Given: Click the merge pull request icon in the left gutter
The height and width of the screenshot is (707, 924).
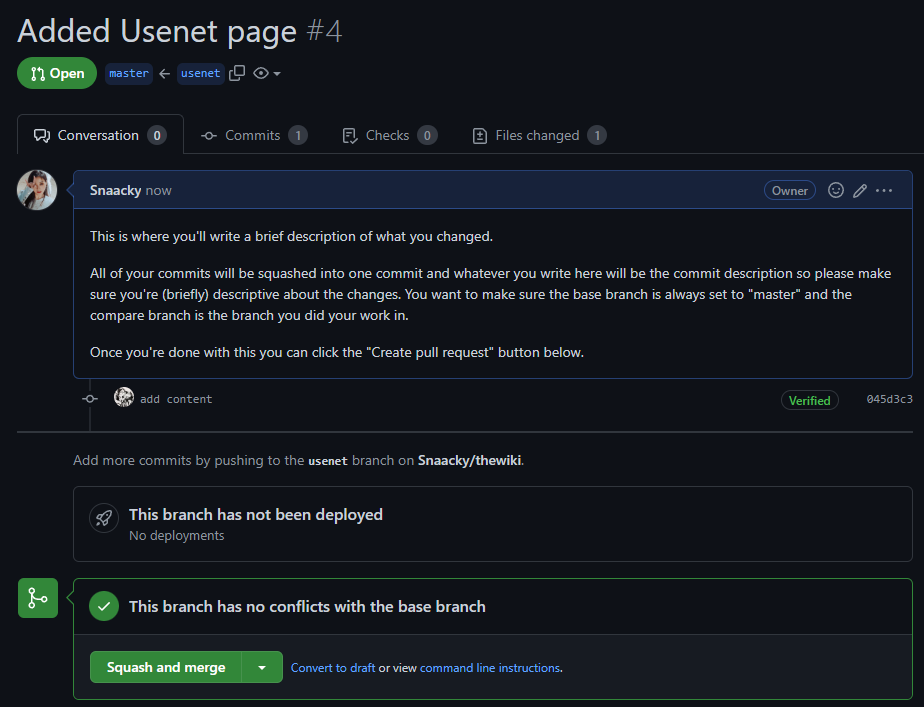Looking at the screenshot, I should pyautogui.click(x=37, y=597).
